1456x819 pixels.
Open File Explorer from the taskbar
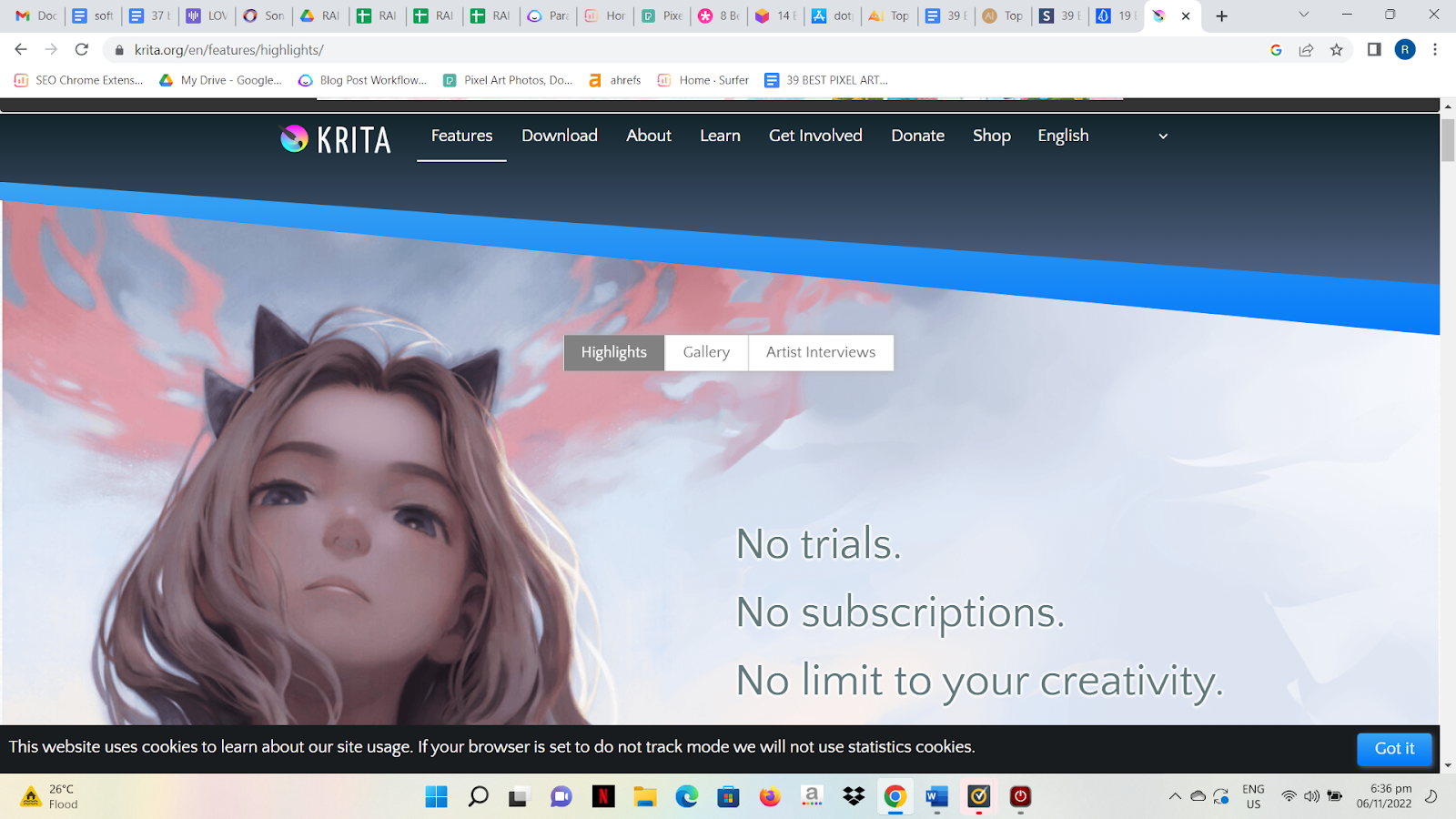[x=645, y=797]
